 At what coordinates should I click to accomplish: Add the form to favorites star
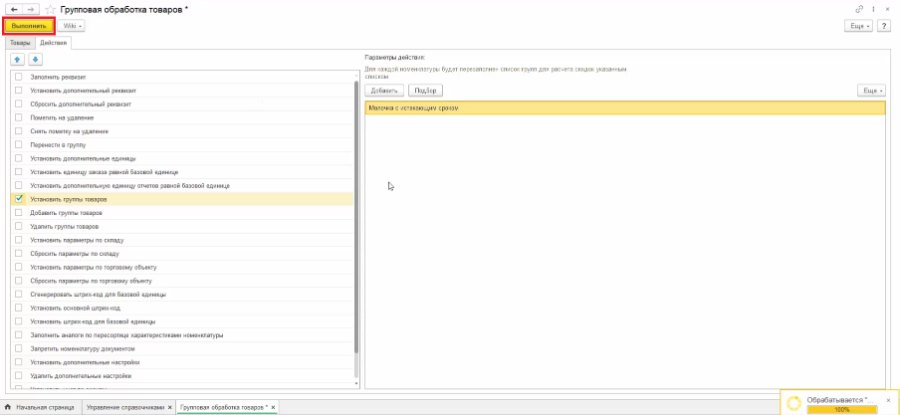point(51,10)
